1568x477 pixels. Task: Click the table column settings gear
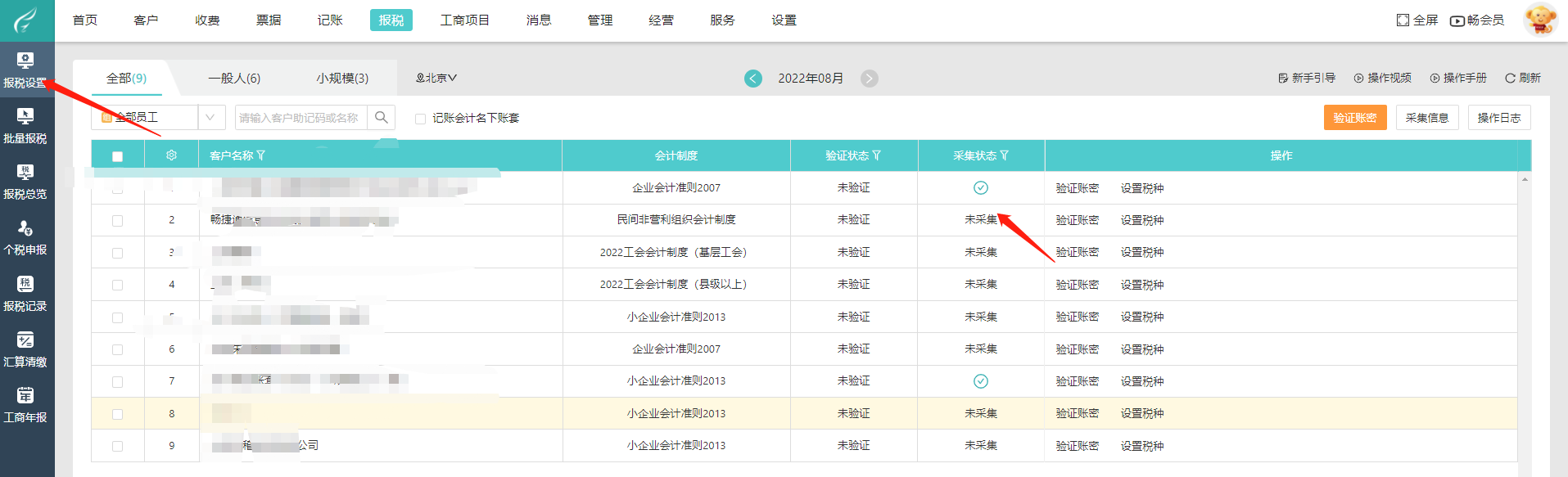point(171,155)
